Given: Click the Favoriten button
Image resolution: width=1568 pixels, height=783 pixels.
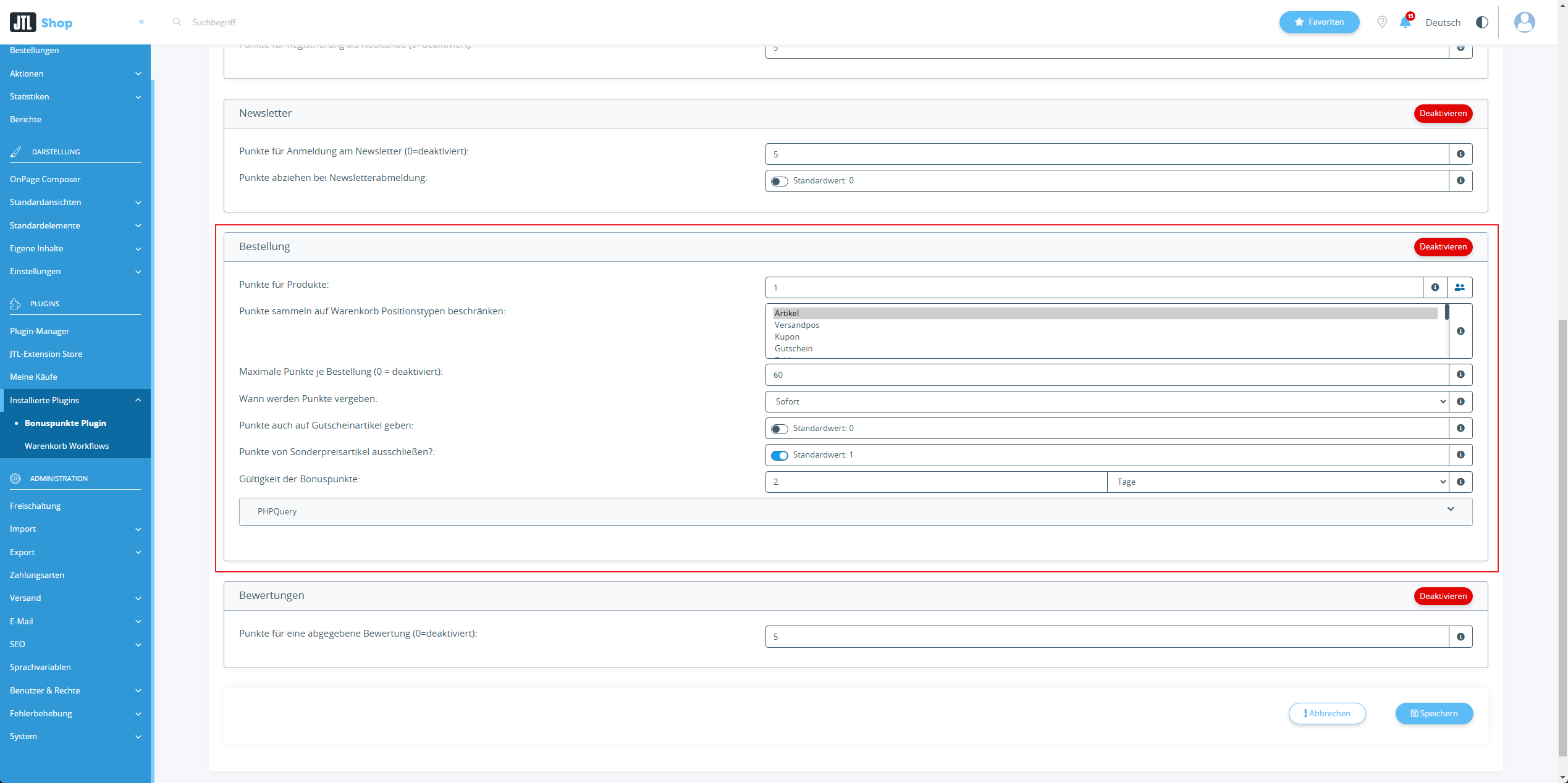Looking at the screenshot, I should [x=1319, y=22].
